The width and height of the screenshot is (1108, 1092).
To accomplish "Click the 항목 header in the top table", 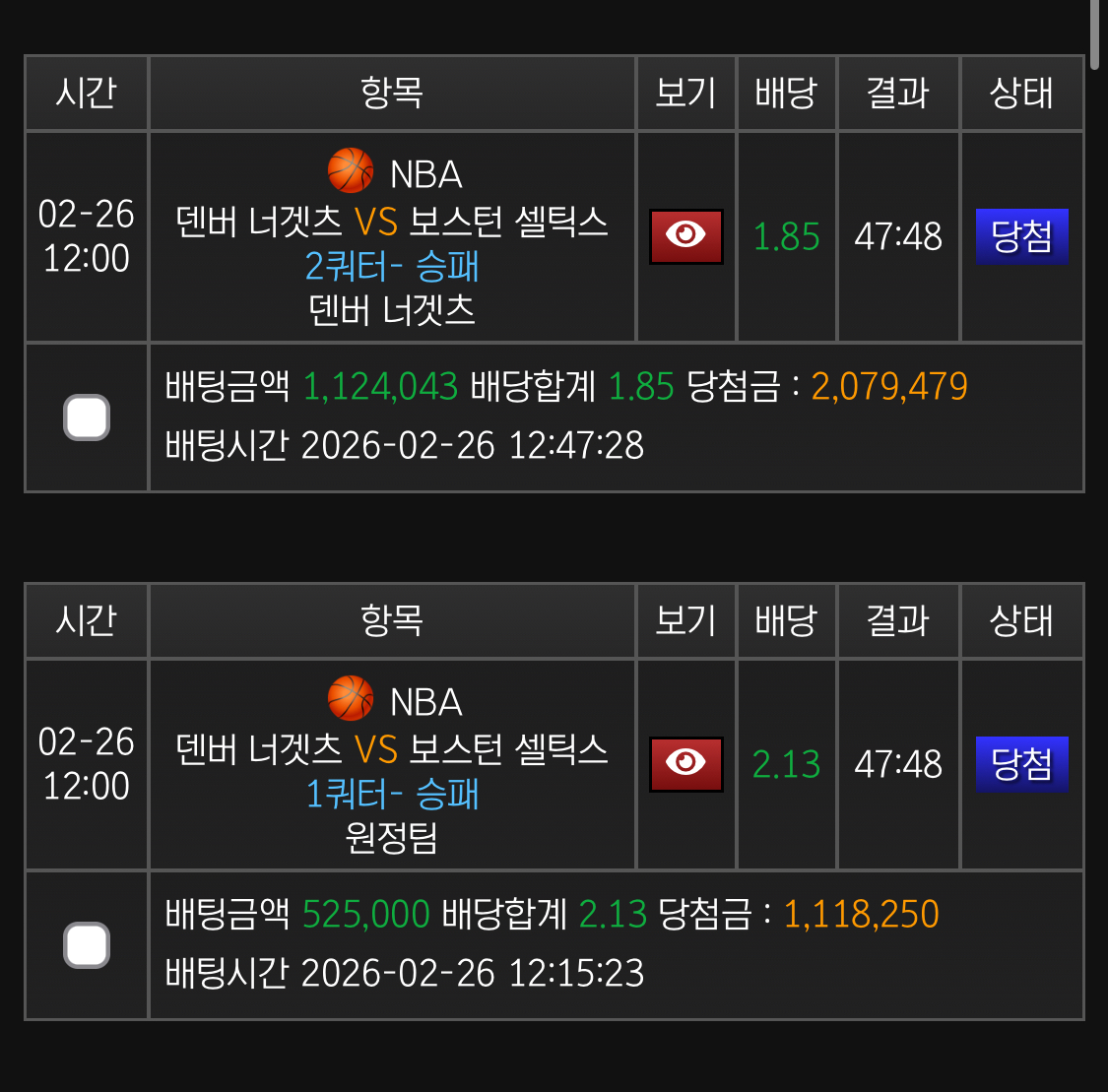I will tap(392, 93).
